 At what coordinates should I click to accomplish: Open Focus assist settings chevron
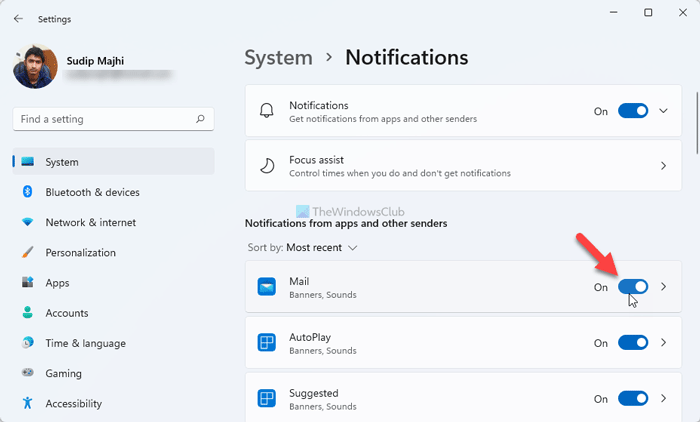tap(663, 165)
